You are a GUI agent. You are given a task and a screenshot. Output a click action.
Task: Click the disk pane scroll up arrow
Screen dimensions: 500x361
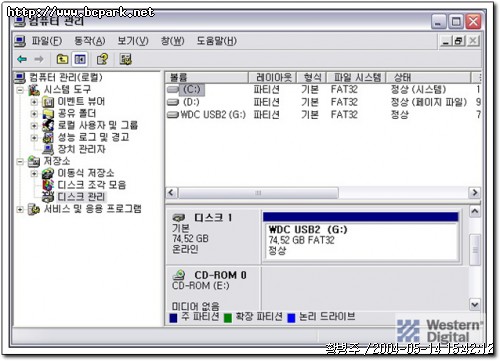point(475,211)
